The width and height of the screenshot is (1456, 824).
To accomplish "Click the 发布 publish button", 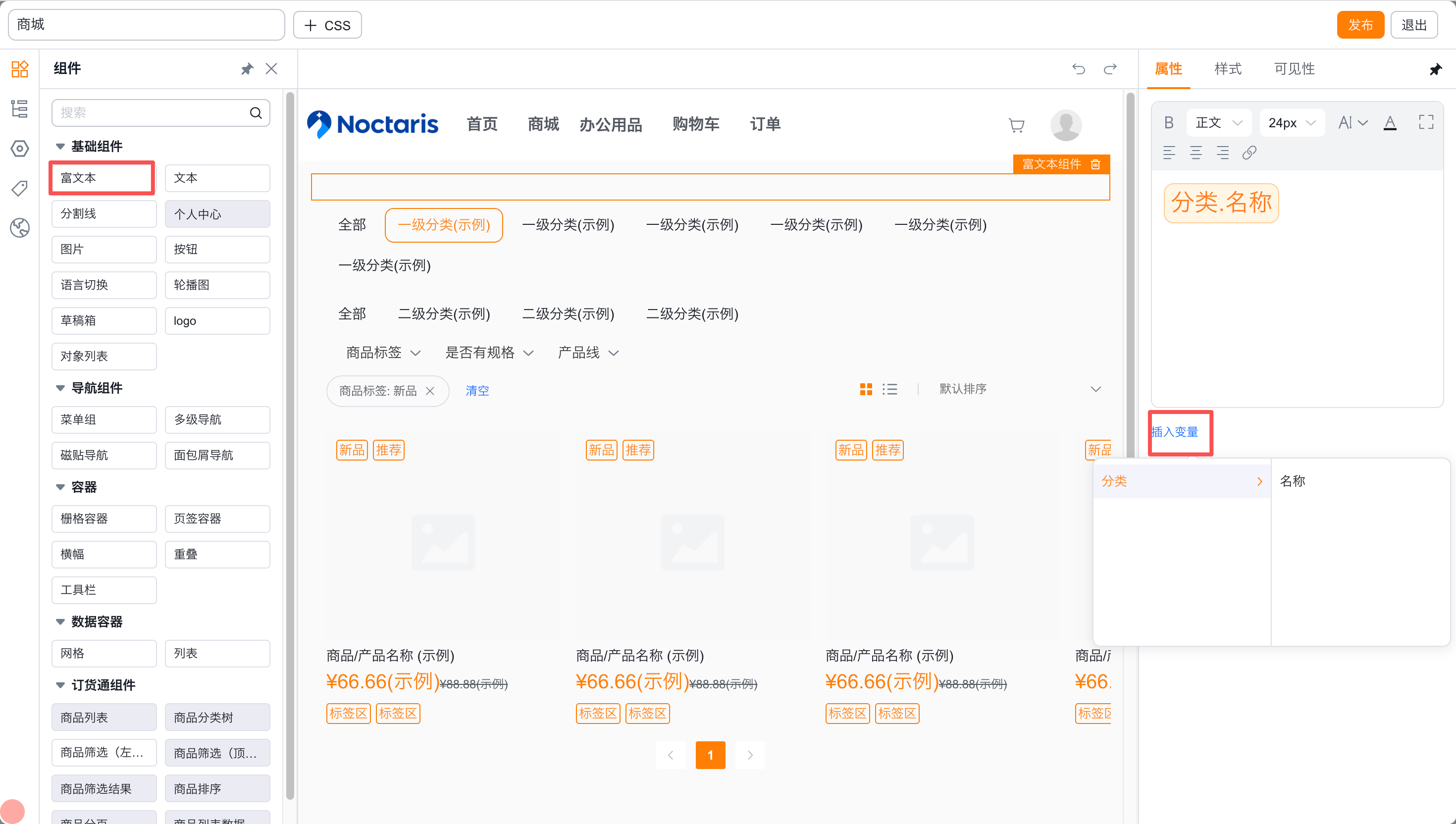I will [x=1360, y=25].
